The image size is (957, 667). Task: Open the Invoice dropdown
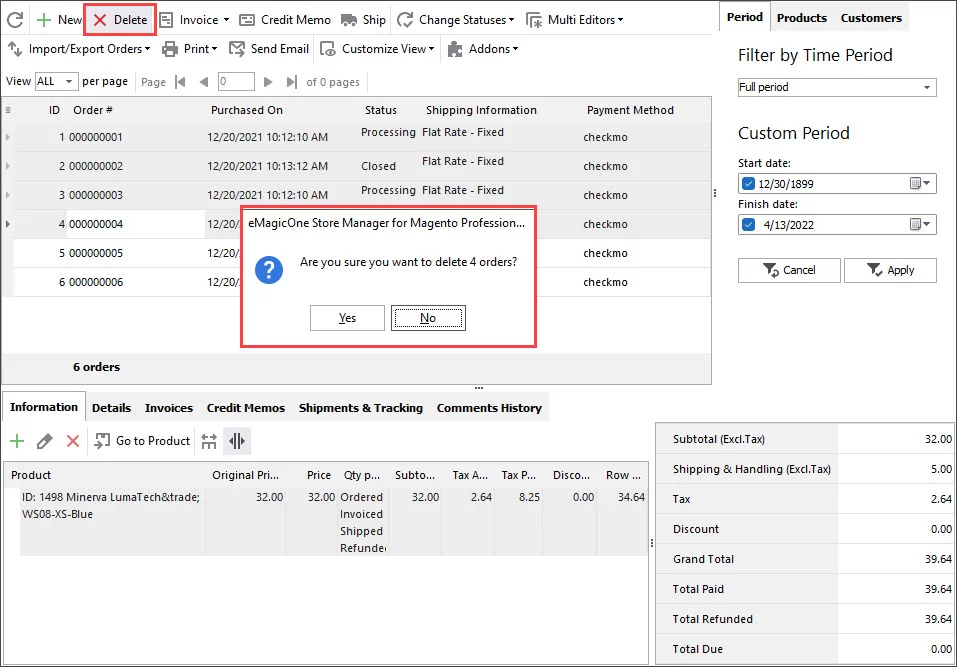click(195, 20)
